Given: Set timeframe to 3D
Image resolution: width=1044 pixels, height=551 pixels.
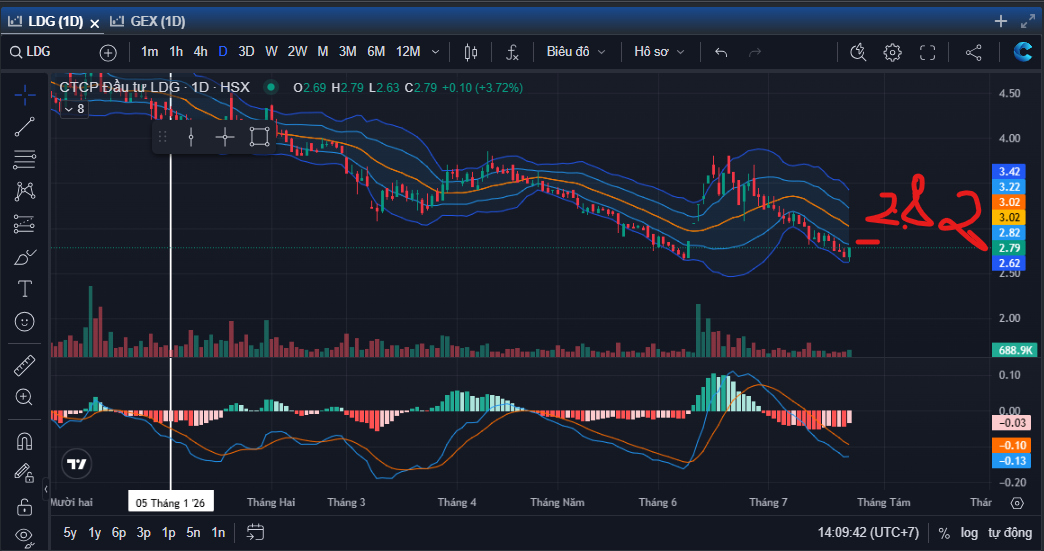Looking at the screenshot, I should coord(246,51).
